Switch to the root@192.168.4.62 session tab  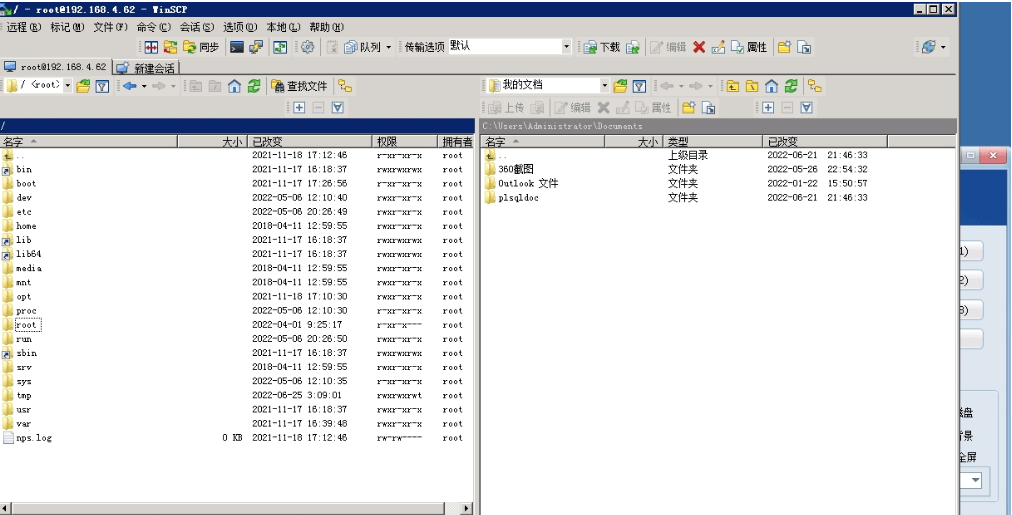pyautogui.click(x=56, y=67)
